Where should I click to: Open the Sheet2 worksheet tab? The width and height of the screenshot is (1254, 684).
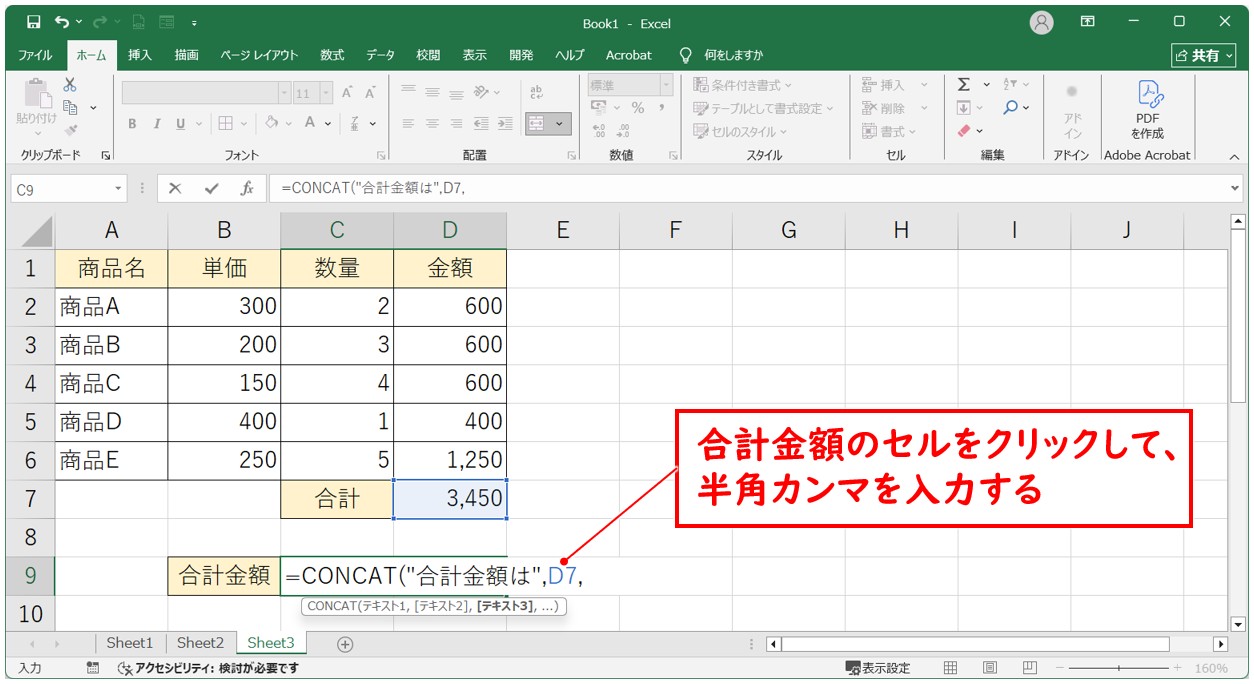point(199,643)
